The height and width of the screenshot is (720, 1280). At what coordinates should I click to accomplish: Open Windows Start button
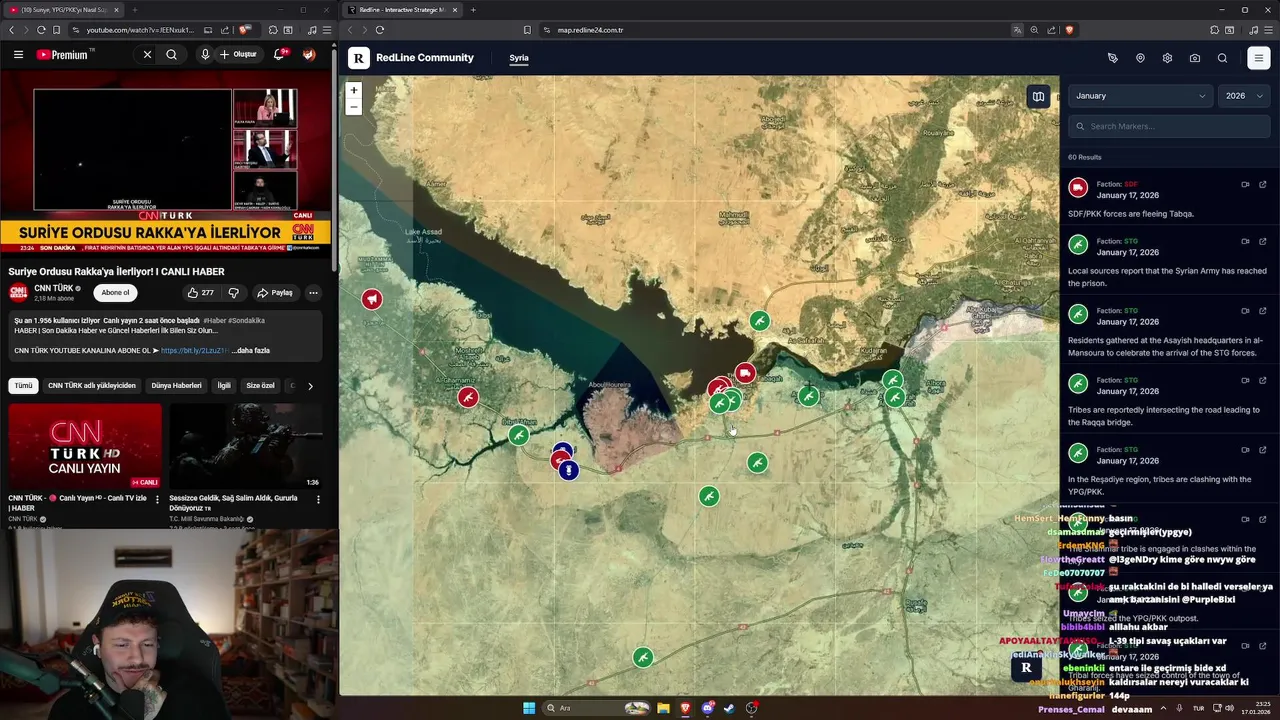click(x=529, y=708)
